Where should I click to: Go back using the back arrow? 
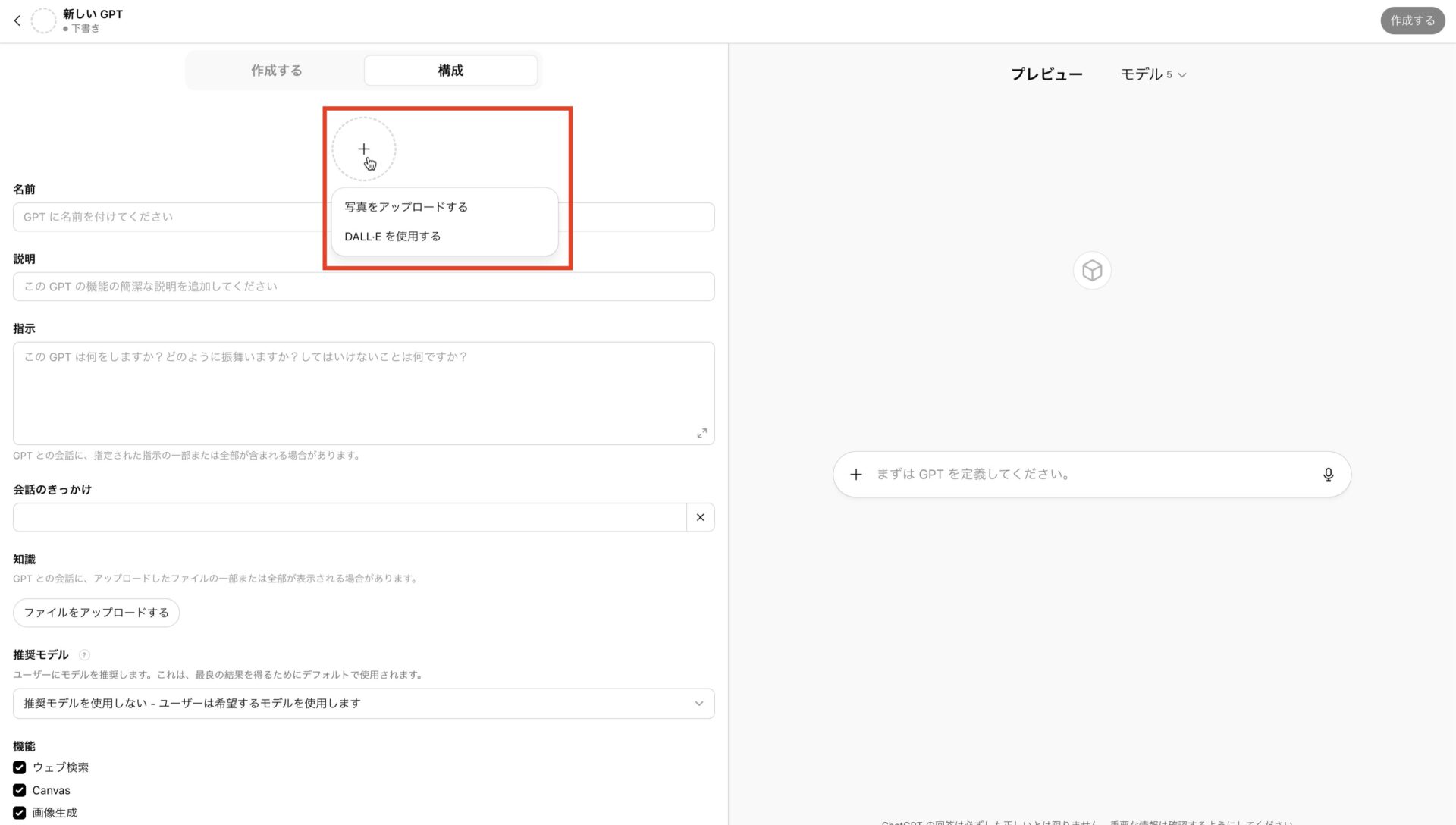point(17,20)
